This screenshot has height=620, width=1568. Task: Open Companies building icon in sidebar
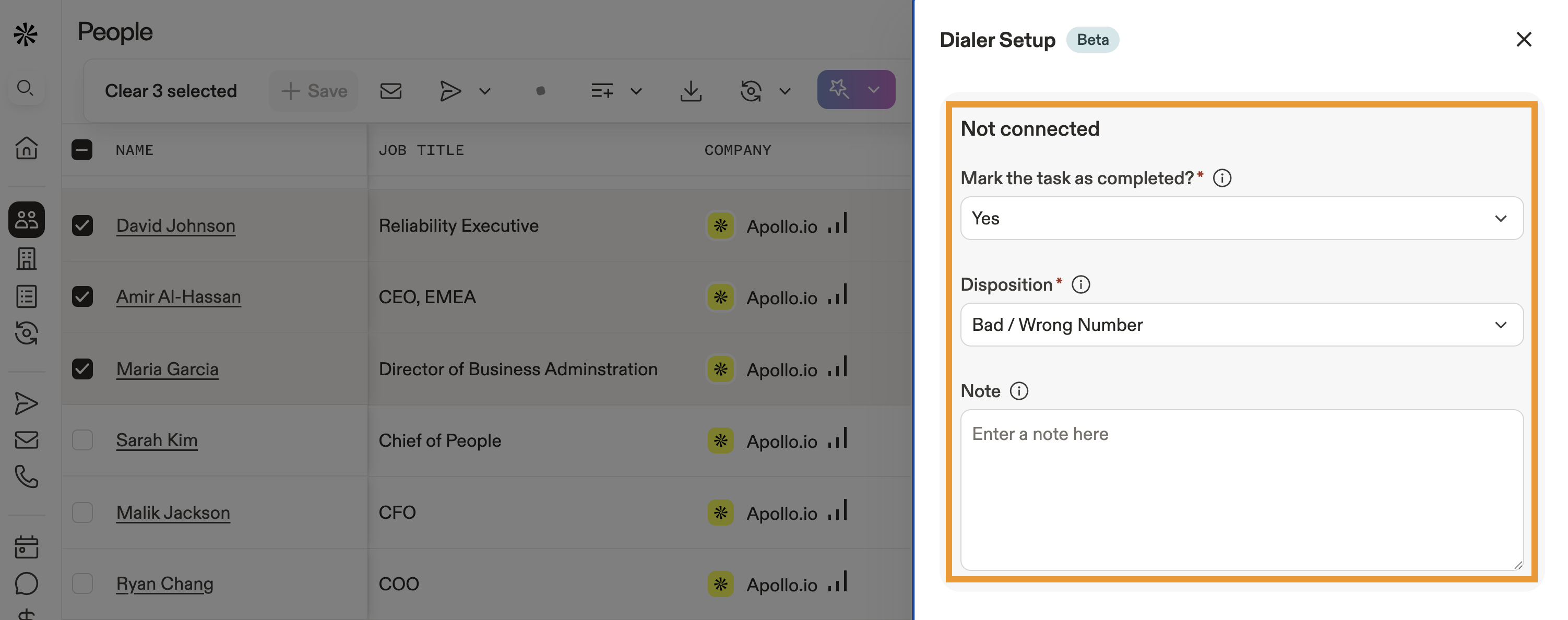[26, 258]
